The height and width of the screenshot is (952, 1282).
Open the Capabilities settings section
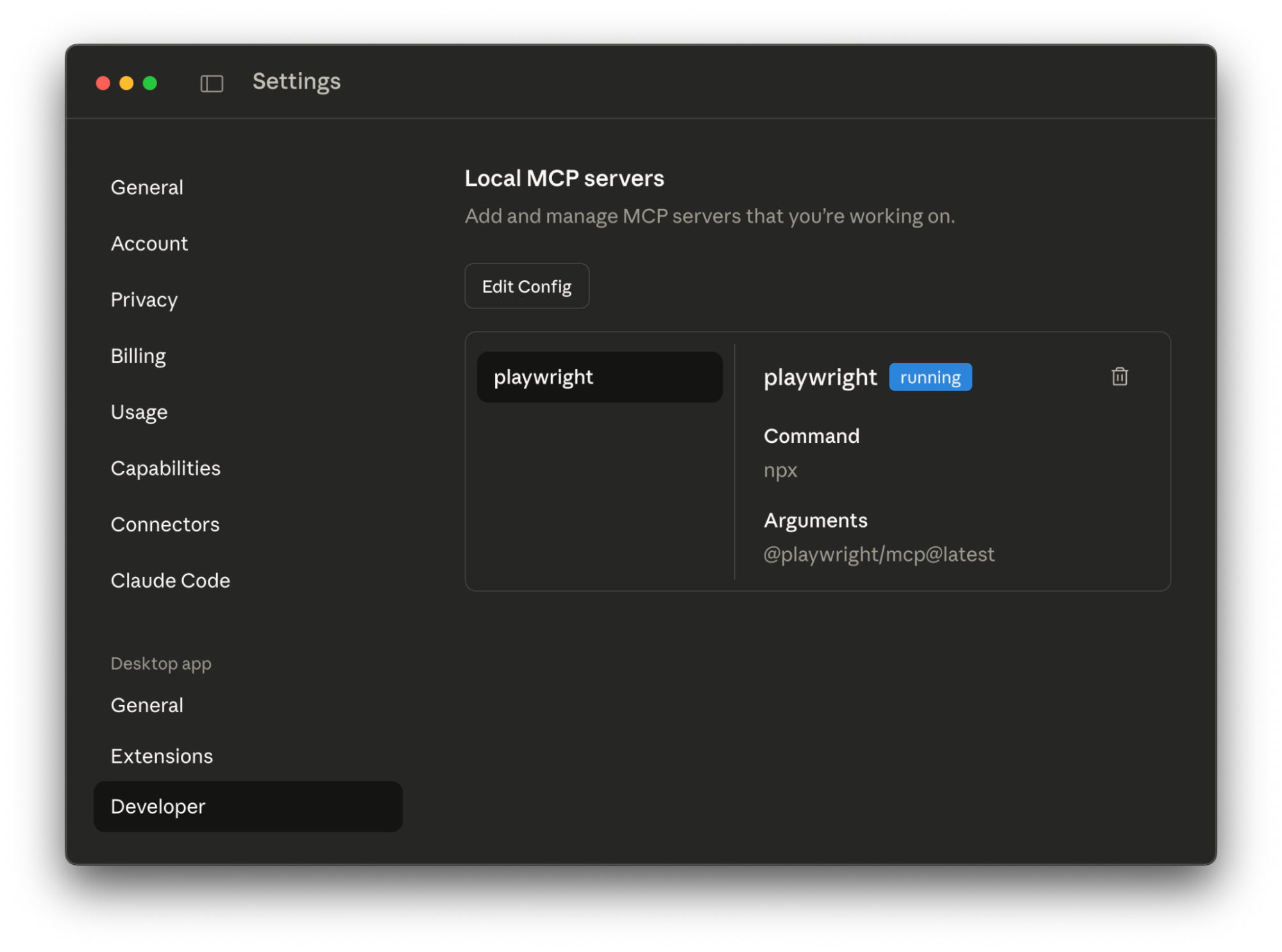point(165,468)
